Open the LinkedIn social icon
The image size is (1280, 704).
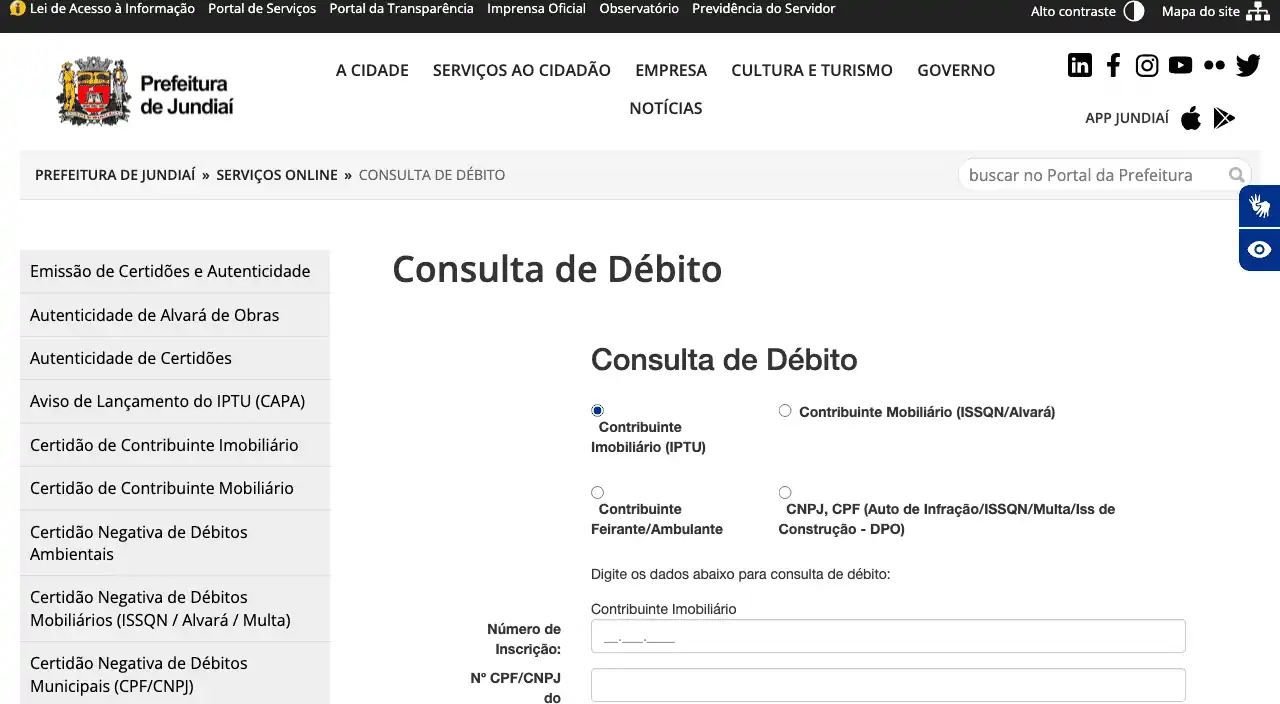1080,66
